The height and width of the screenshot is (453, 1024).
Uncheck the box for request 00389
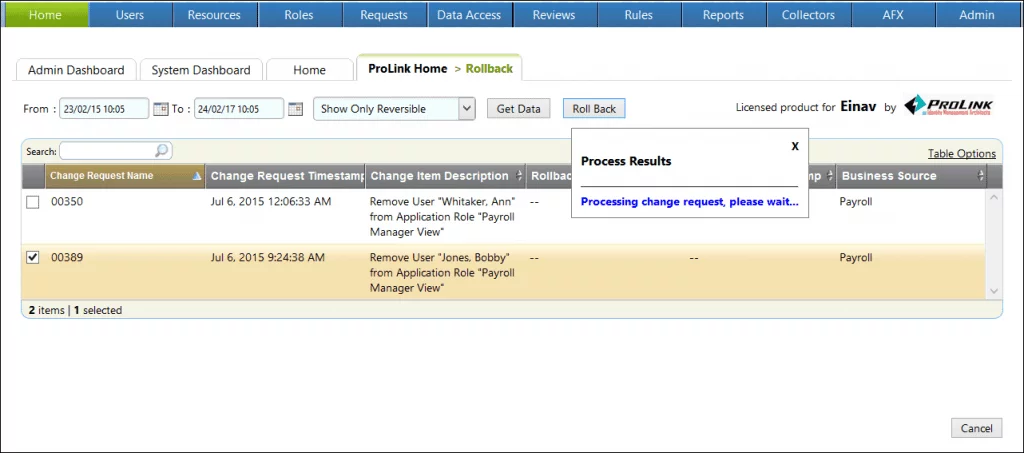point(33,258)
